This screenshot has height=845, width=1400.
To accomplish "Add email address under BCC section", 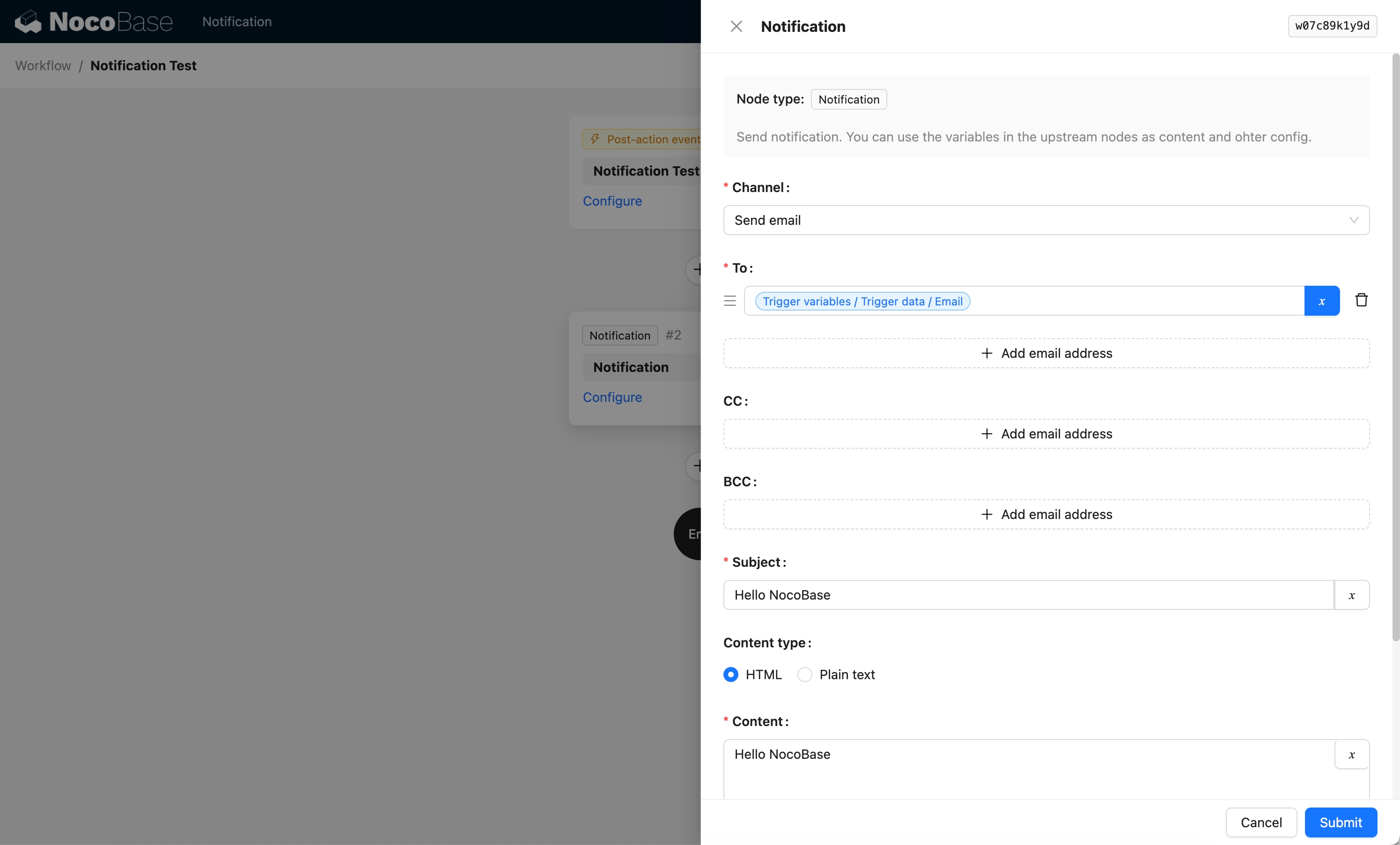I will [1046, 514].
